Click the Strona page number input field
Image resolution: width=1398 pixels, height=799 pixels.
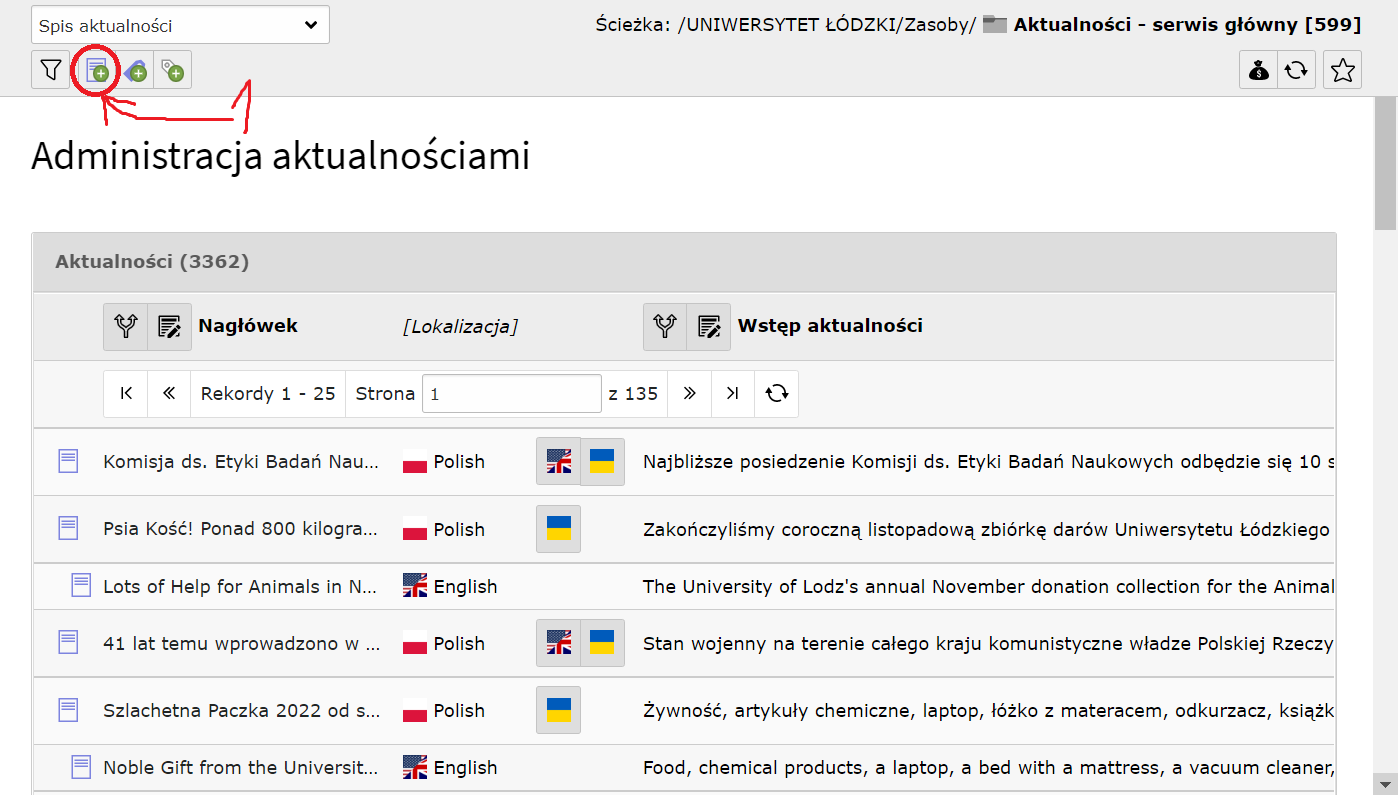511,394
